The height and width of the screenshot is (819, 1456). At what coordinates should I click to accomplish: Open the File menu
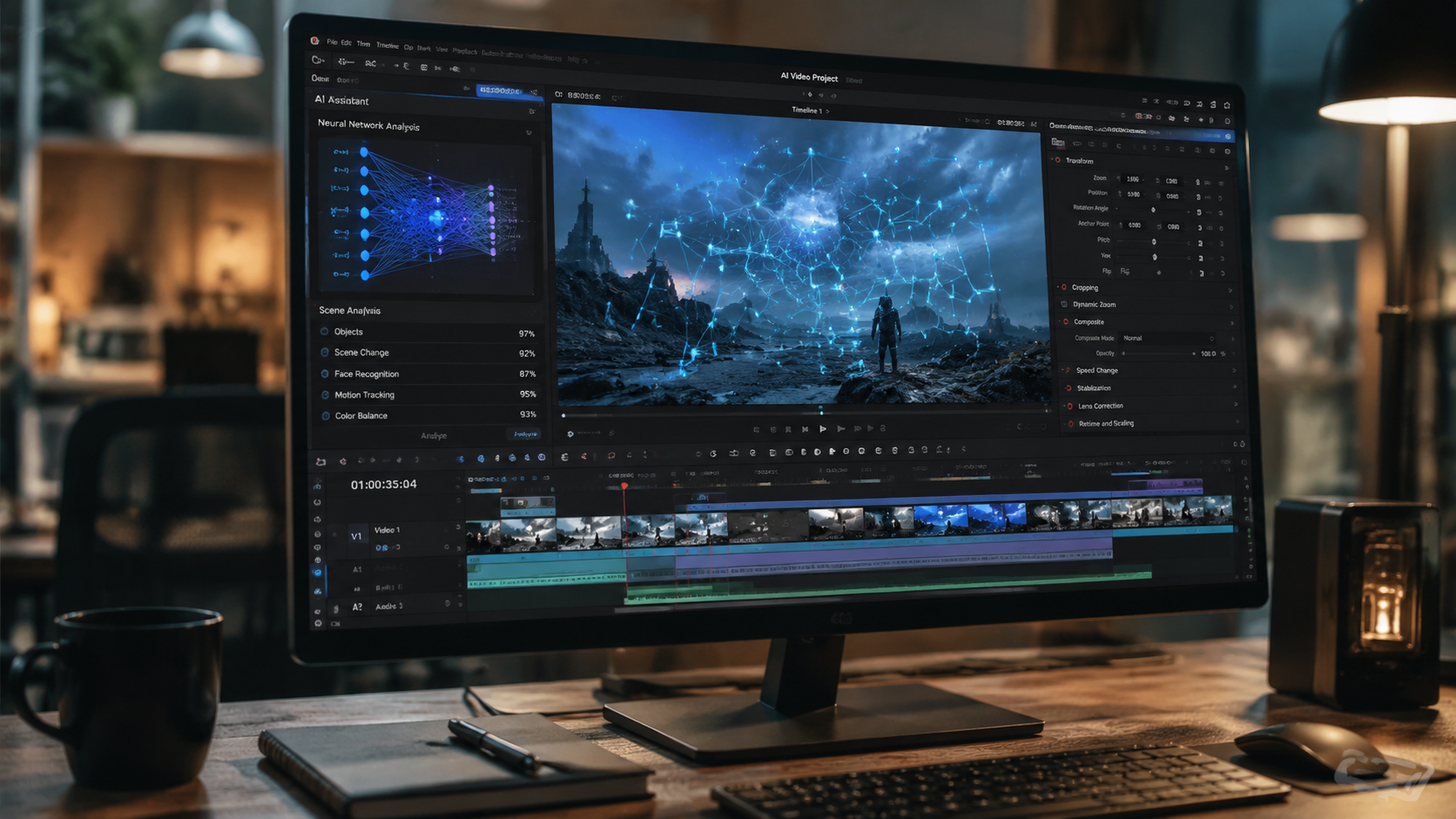coord(332,42)
